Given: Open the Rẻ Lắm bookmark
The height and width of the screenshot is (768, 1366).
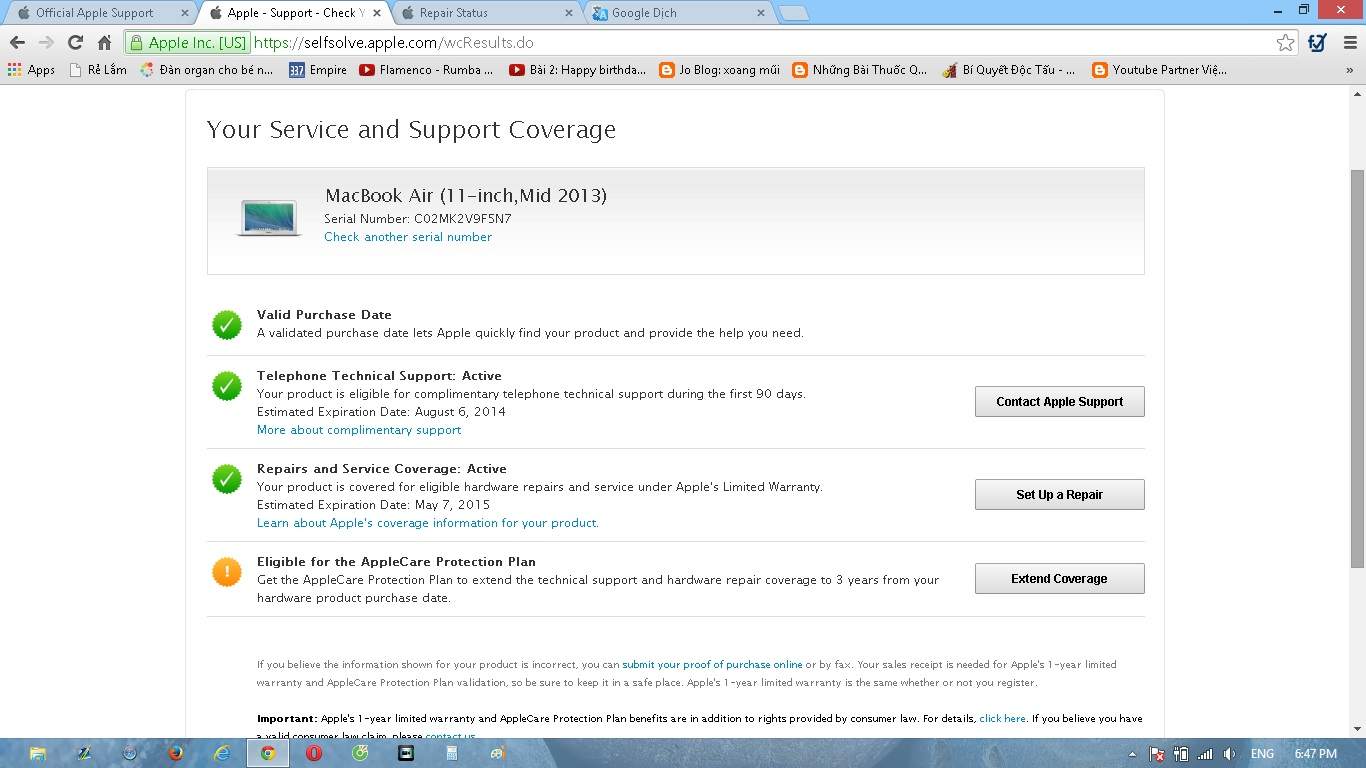Looking at the screenshot, I should tap(98, 70).
